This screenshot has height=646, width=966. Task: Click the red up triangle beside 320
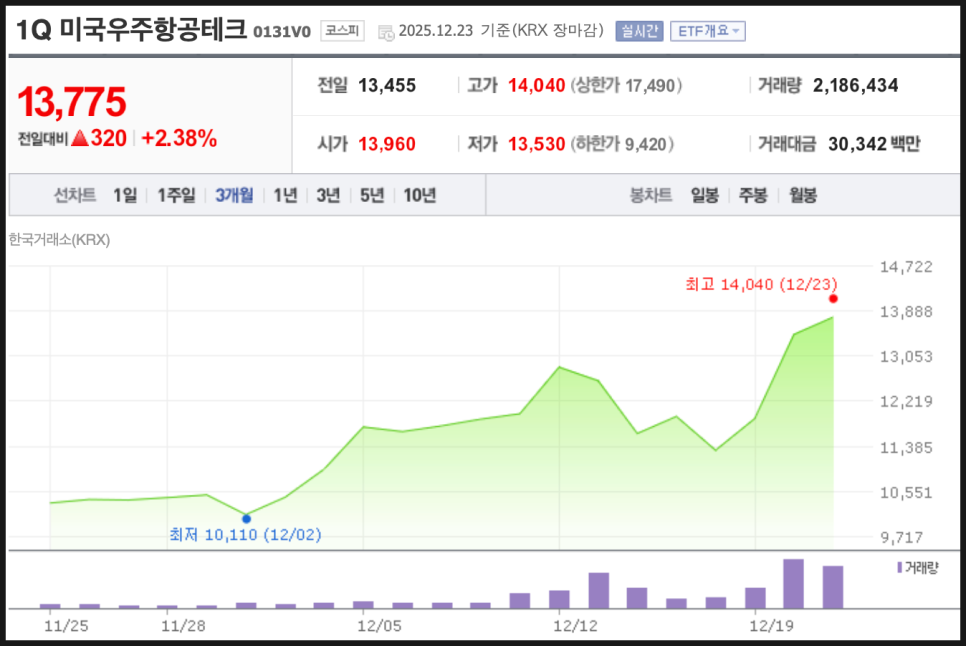79,139
